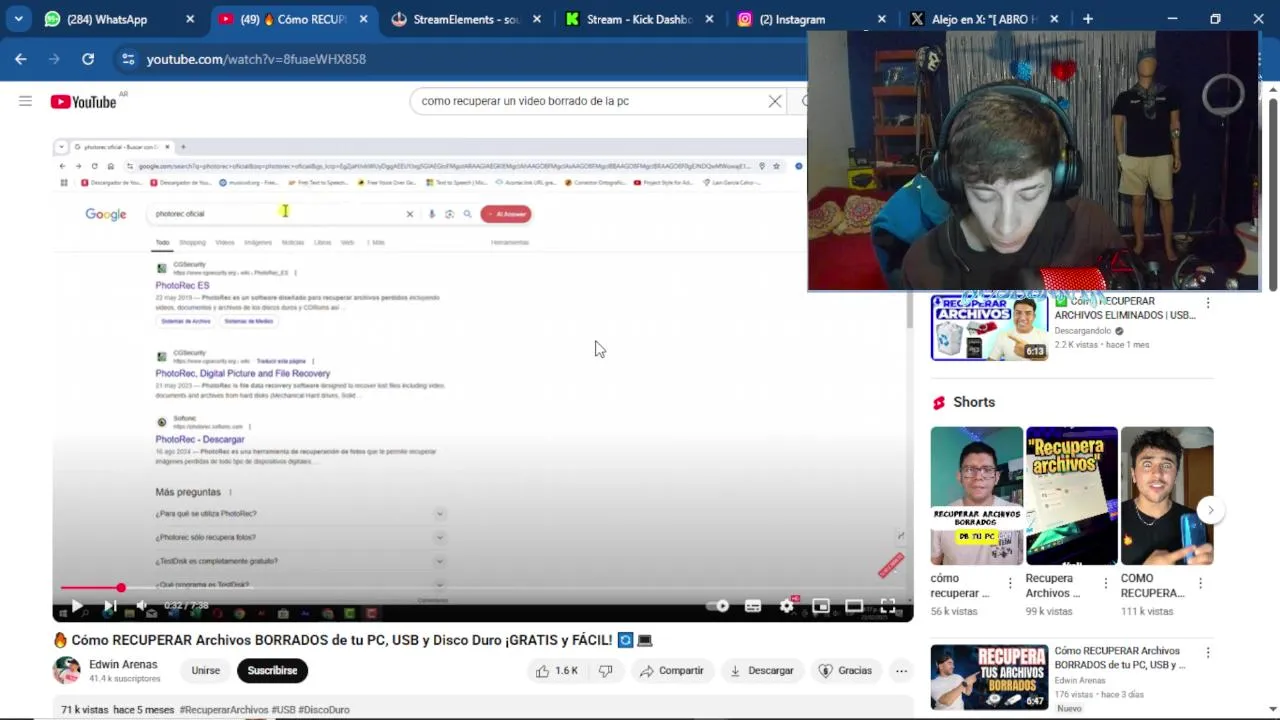Screen dimensions: 1280x720
Task: Open site information icon in address bar
Action: pos(127,59)
